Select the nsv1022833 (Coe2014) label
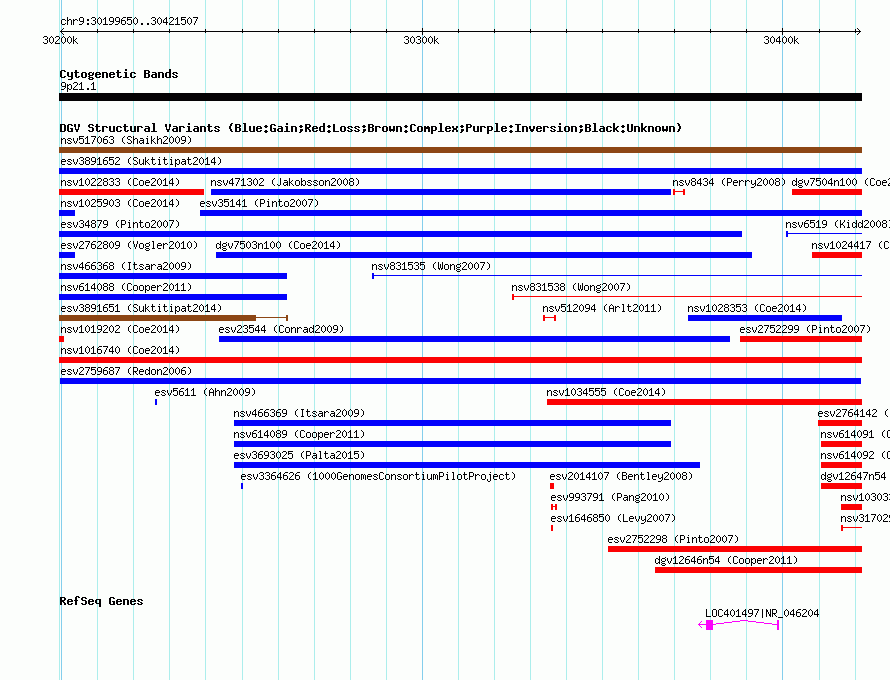Viewport: 890px width, 680px height. pyautogui.click(x=120, y=182)
